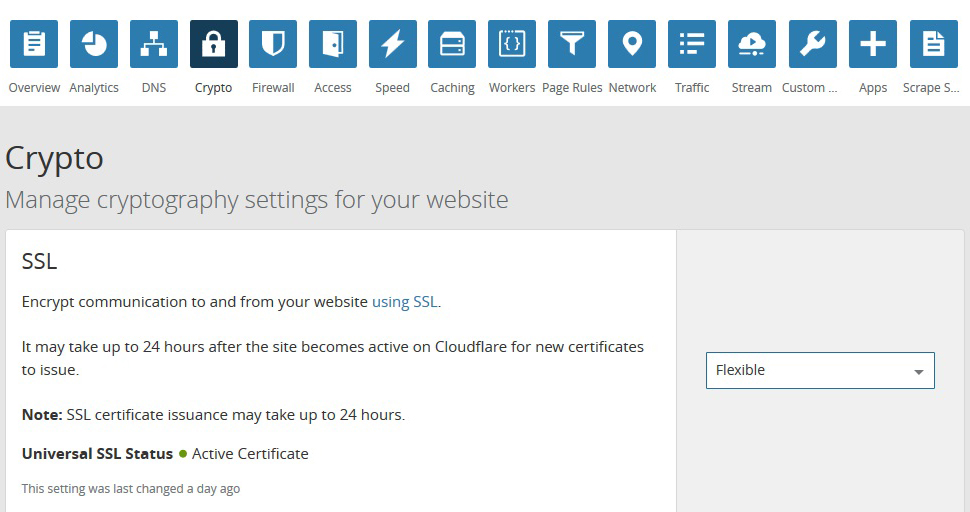970x512 pixels.
Task: Open the Apps plus icon
Action: (x=873, y=44)
